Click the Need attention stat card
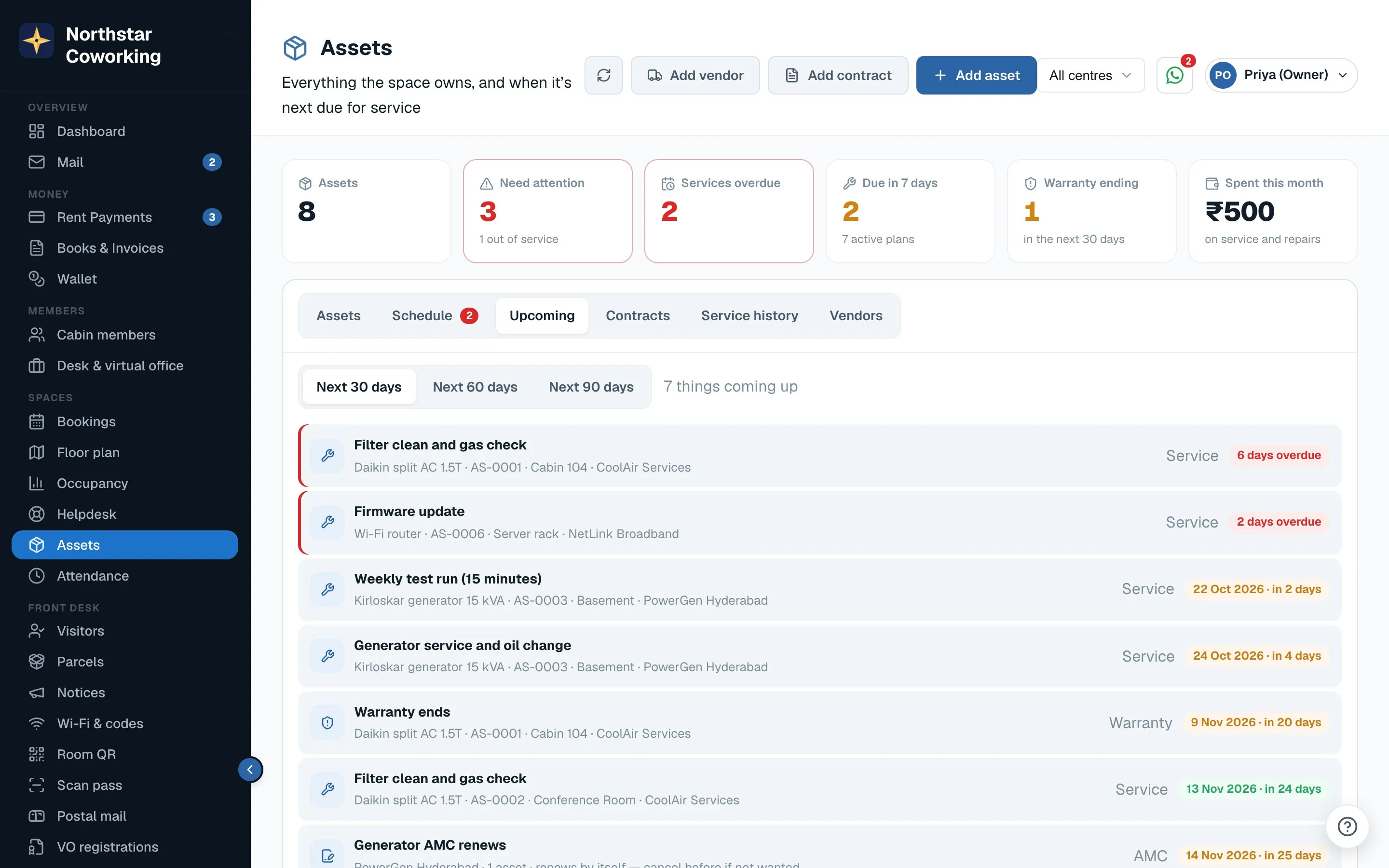The width and height of the screenshot is (1389, 868). pos(547,211)
